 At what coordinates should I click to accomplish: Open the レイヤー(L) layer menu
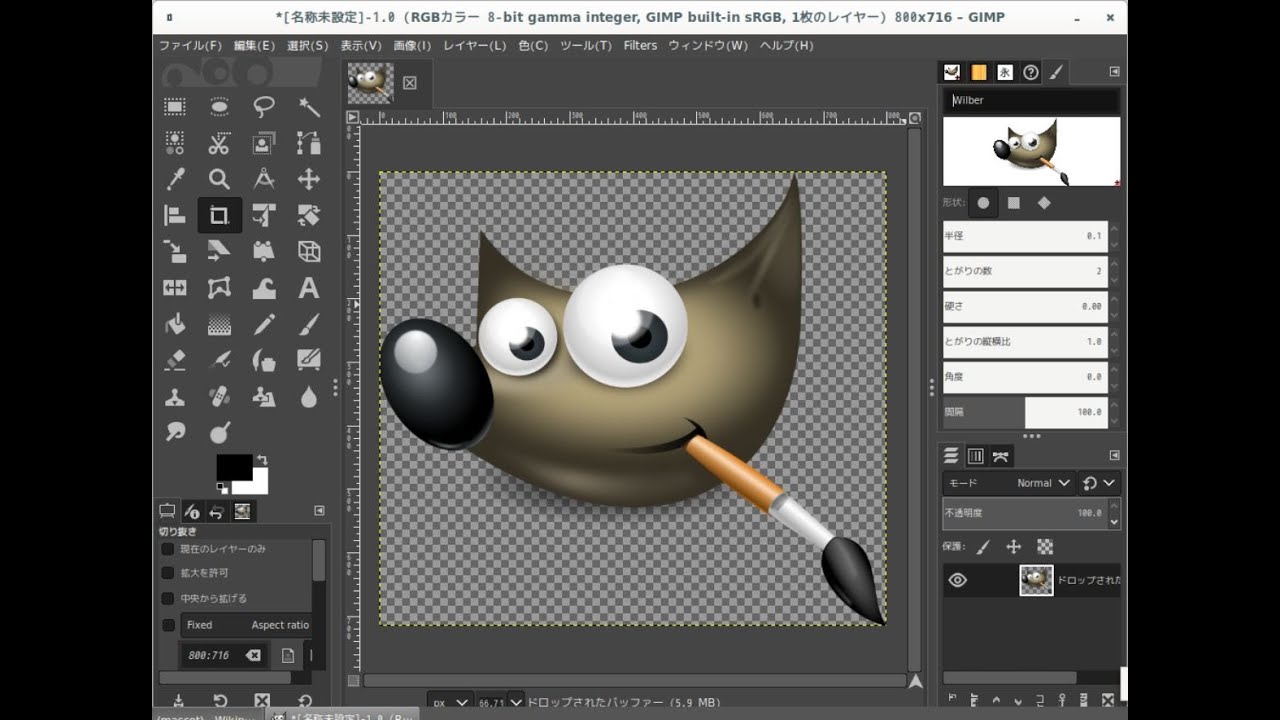tap(474, 45)
